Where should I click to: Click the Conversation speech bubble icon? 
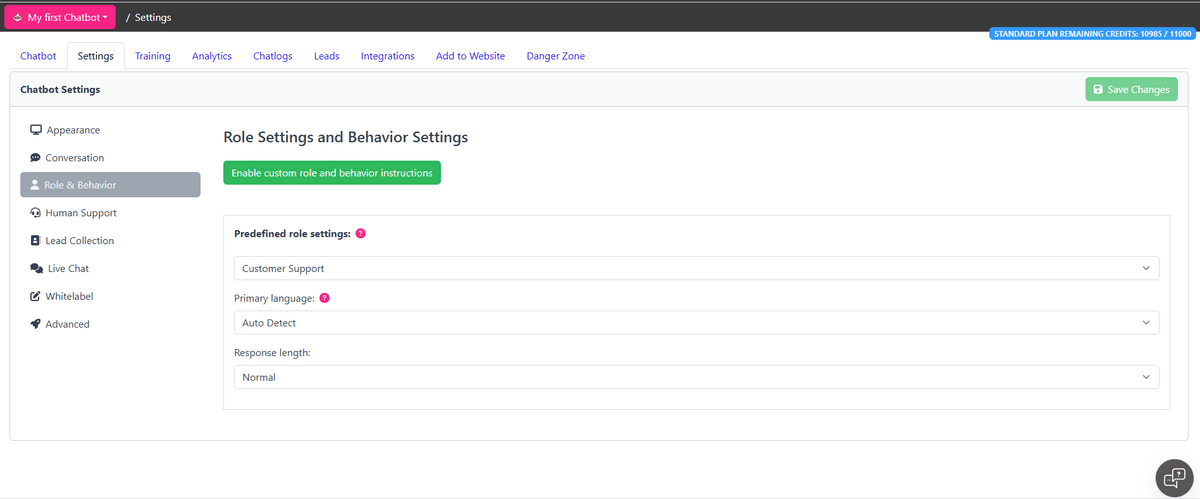coord(36,158)
